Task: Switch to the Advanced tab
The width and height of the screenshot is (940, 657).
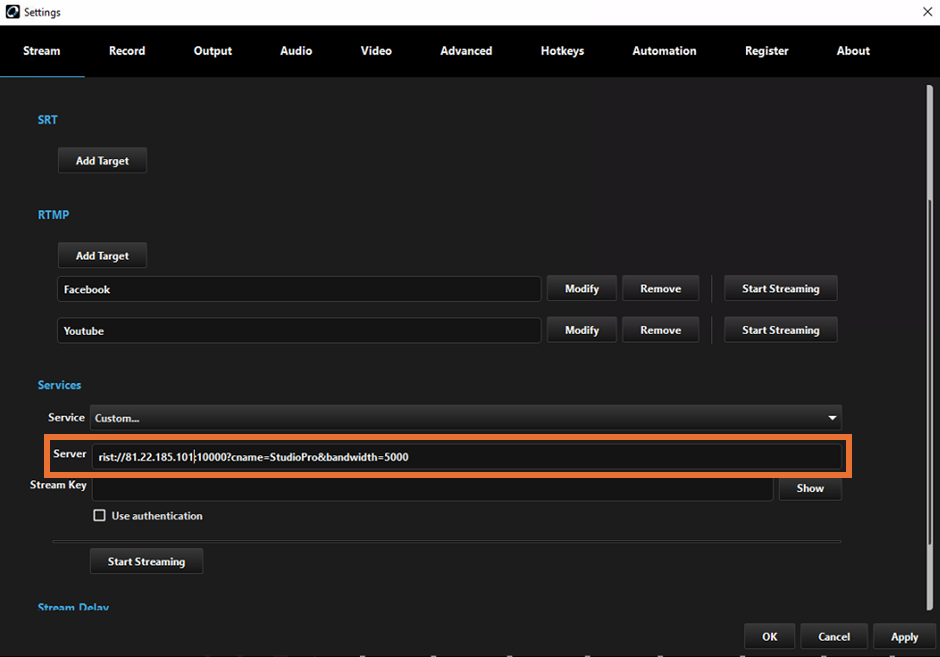Action: [x=466, y=50]
